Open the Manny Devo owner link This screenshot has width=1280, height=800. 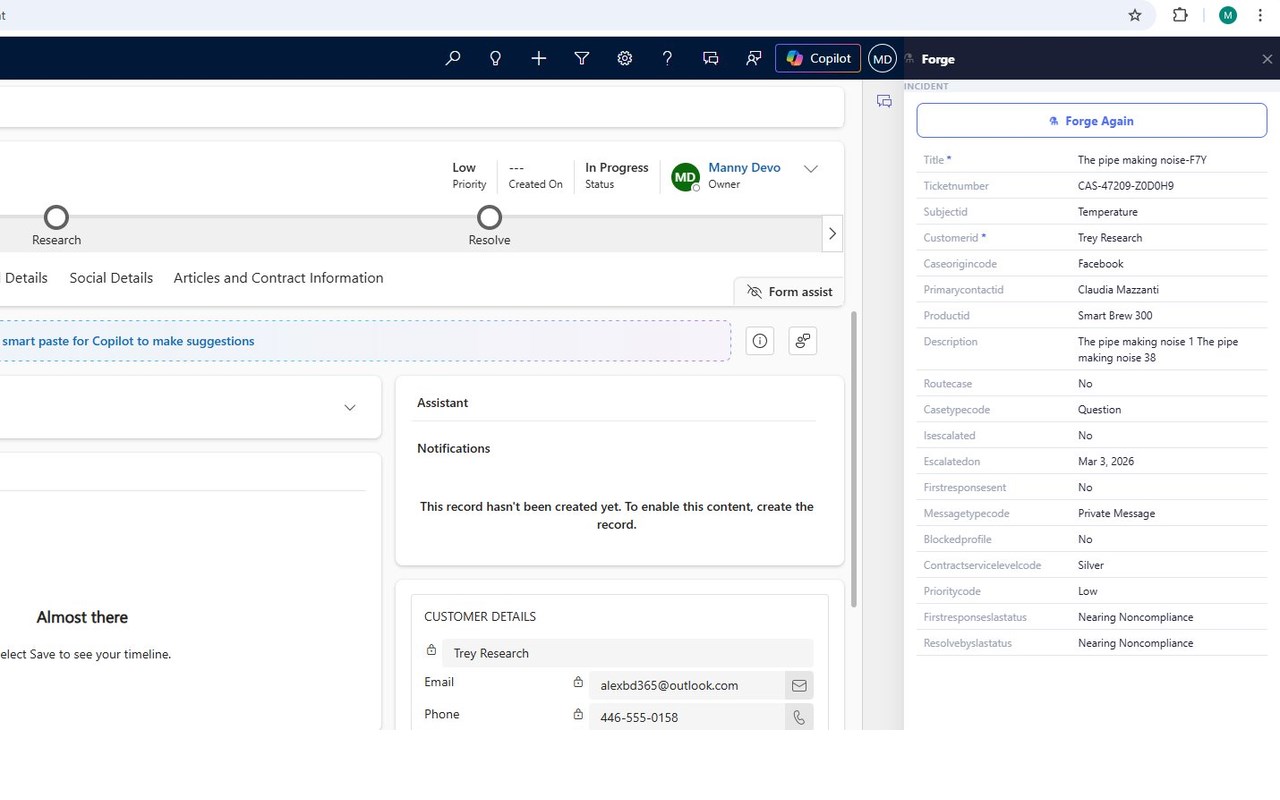tap(744, 168)
